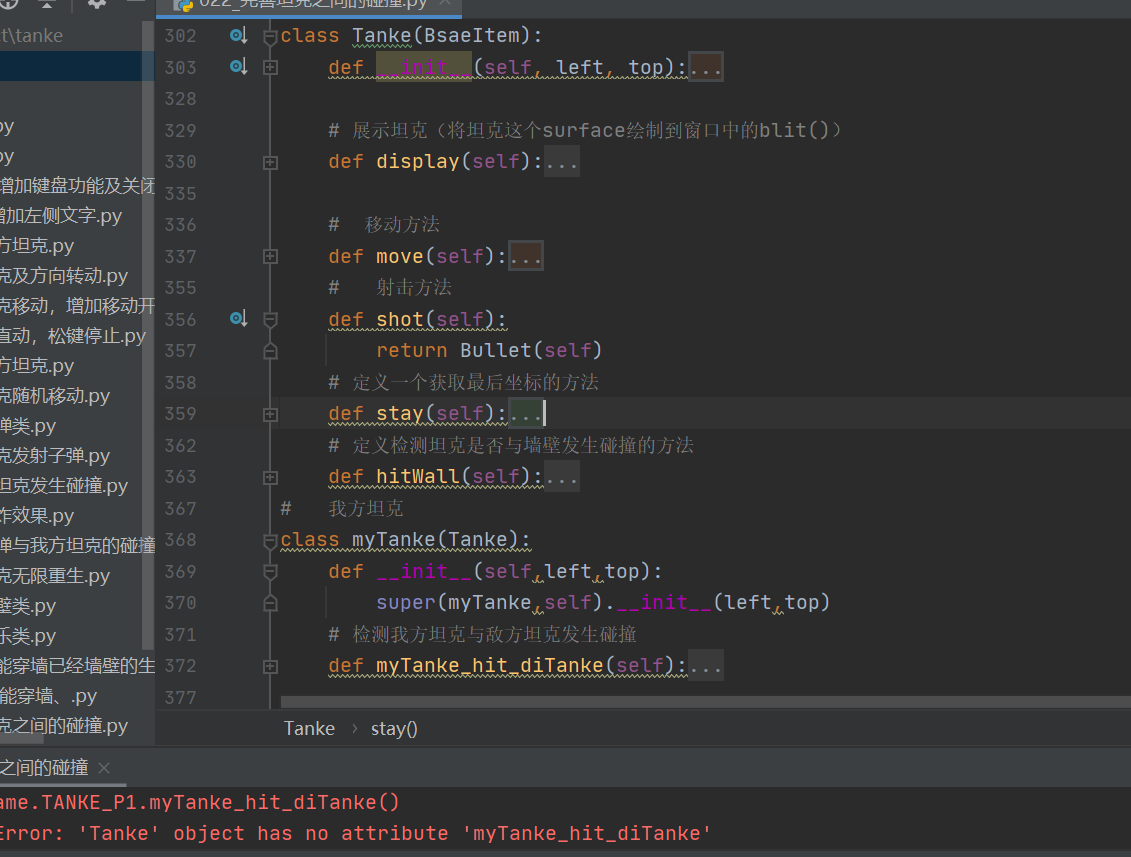This screenshot has width=1131, height=857.
Task: Click Bullet in return Bullet(self)
Action: click(x=495, y=351)
